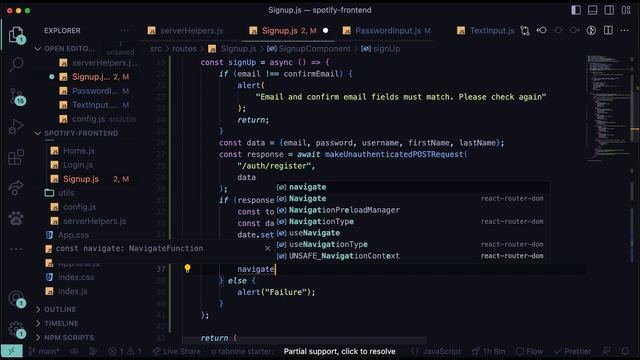Click the lightbulb code action icon
Image resolution: width=640 pixels, height=360 pixels.
click(x=187, y=268)
